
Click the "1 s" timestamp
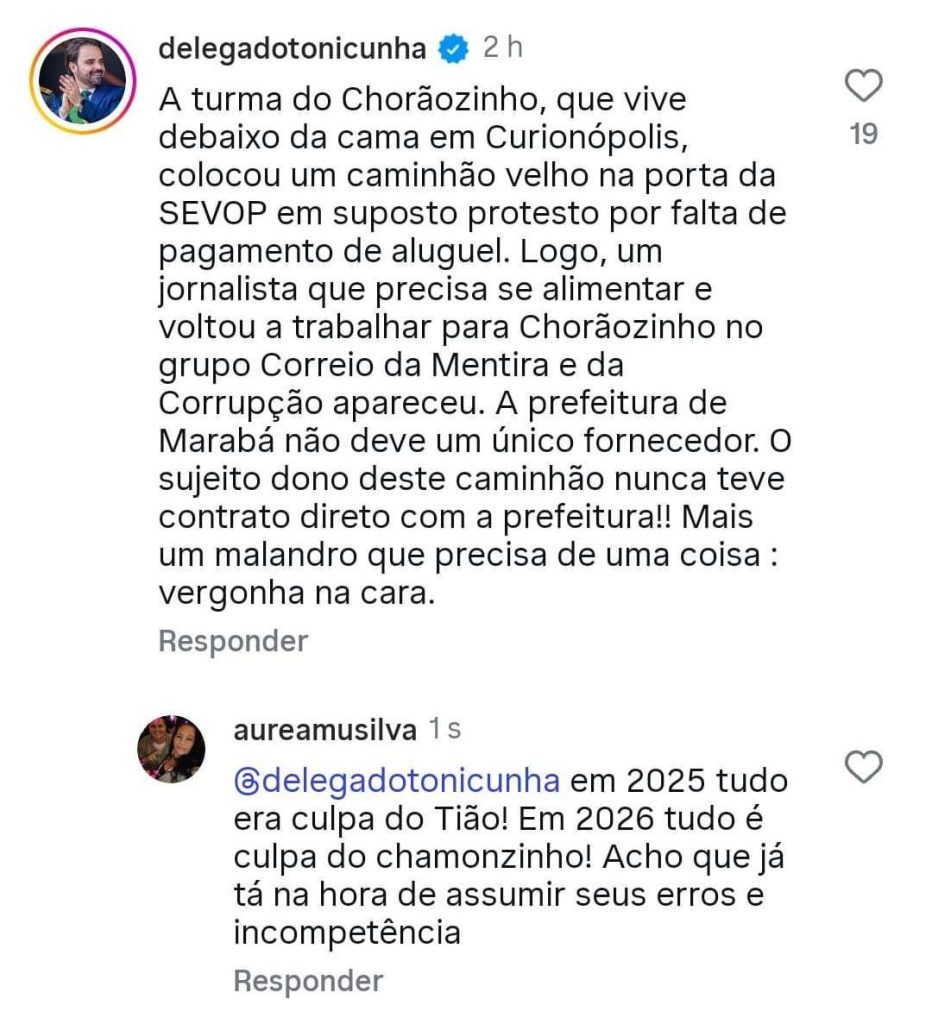point(444,730)
